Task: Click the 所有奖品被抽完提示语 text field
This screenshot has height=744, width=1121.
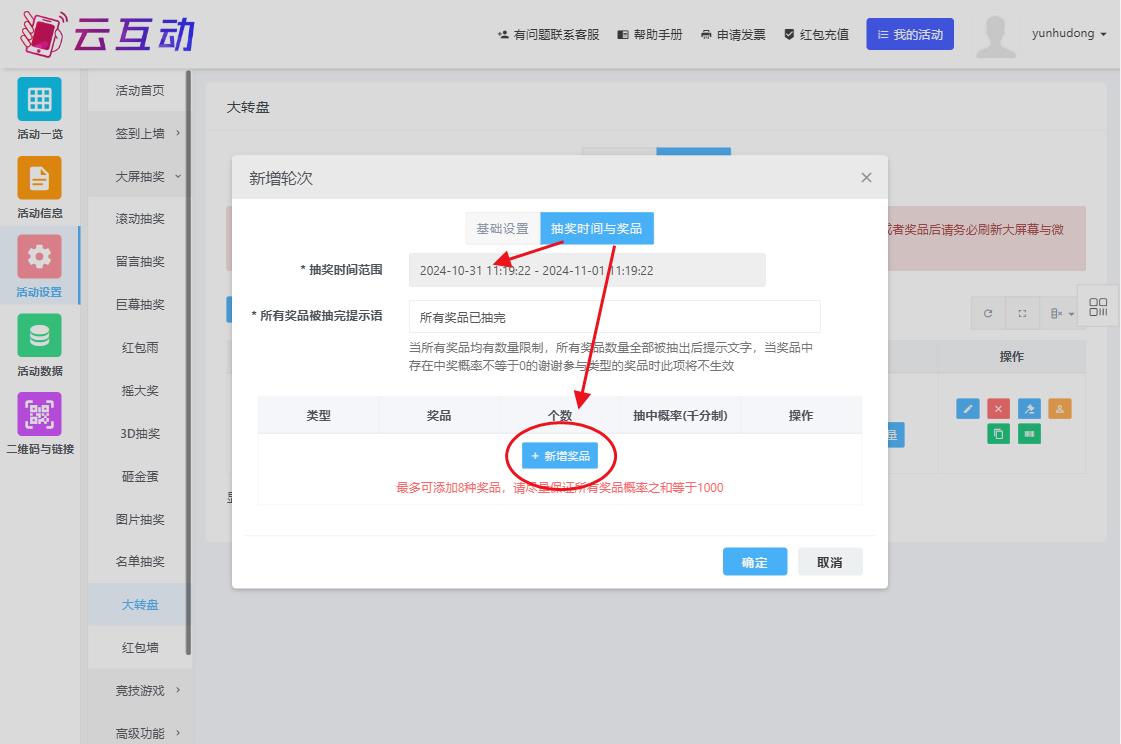Action: [614, 317]
